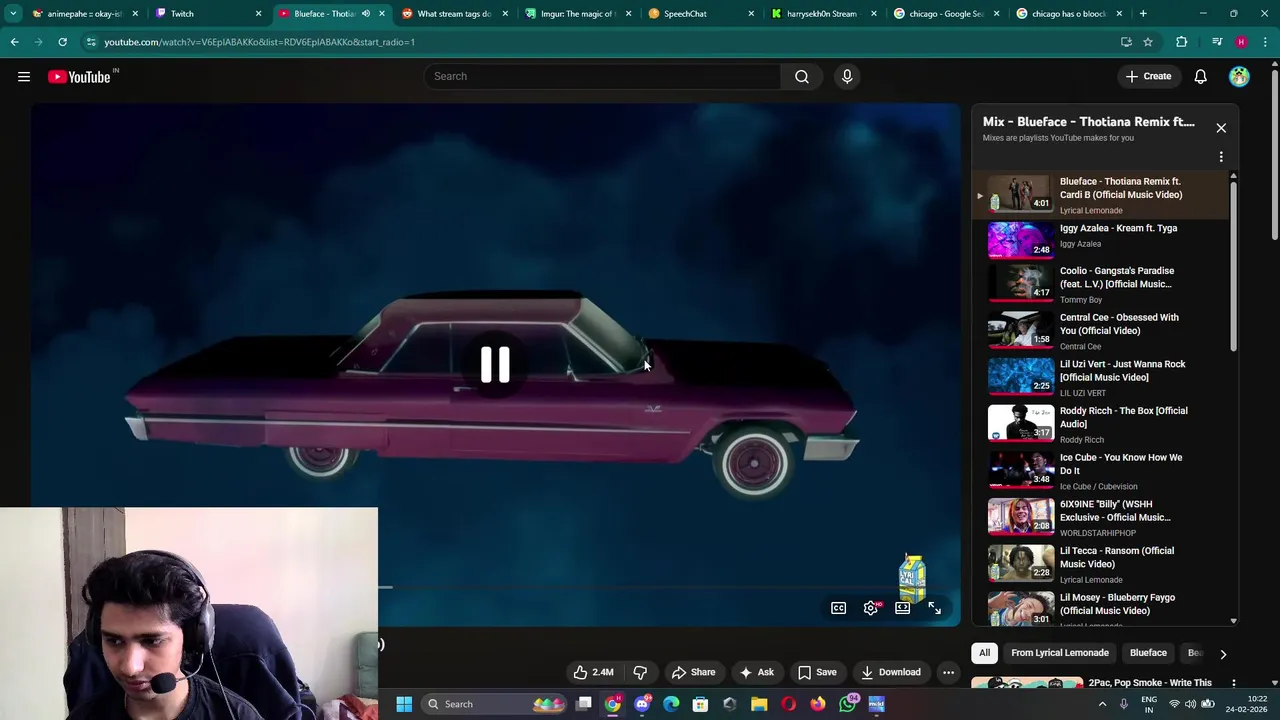Save video to a playlist
This screenshot has width=1280, height=720.
coord(817,672)
